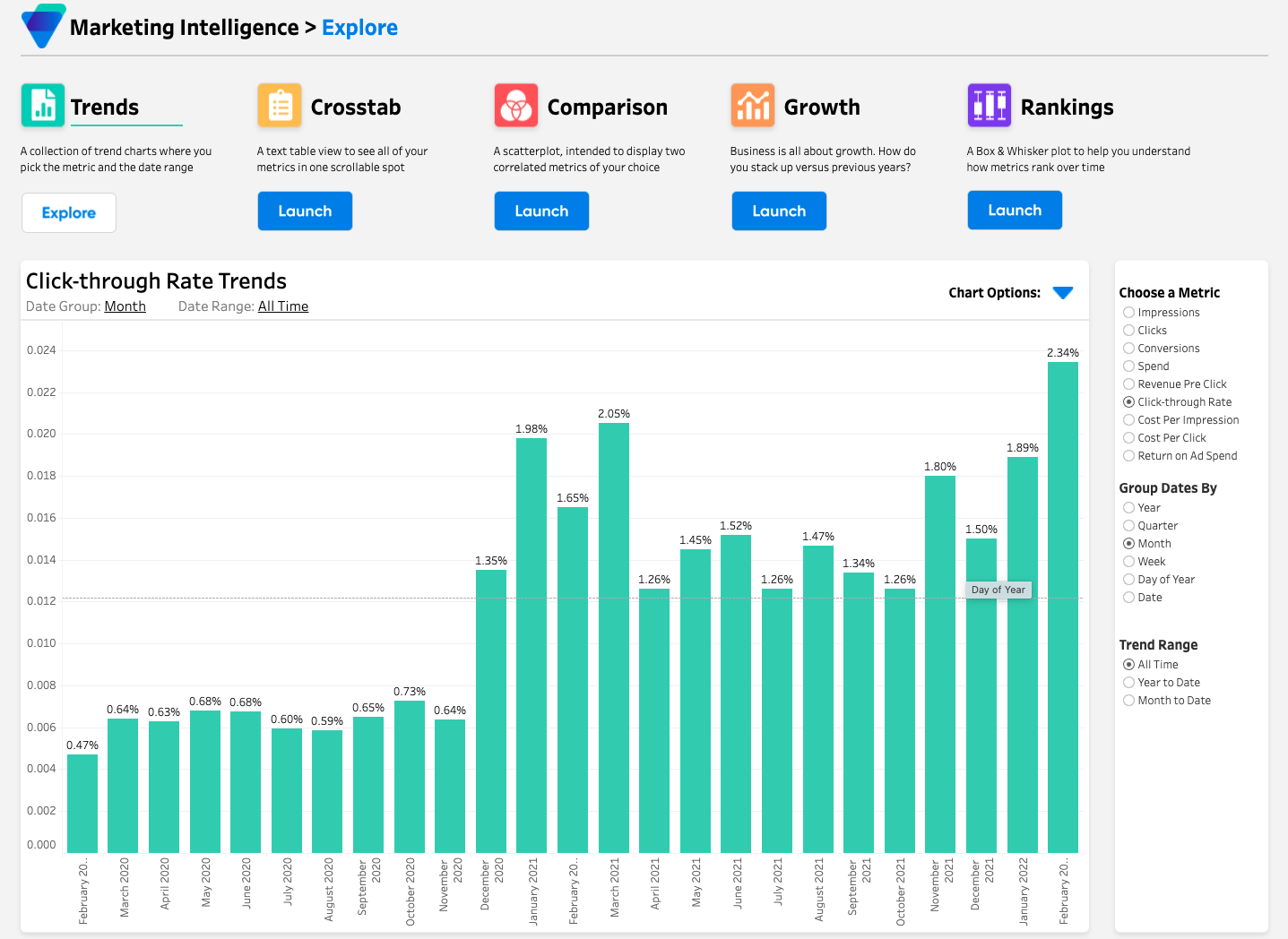Select Return on Ad Spend metric
The image size is (1288, 939).
click(1128, 455)
